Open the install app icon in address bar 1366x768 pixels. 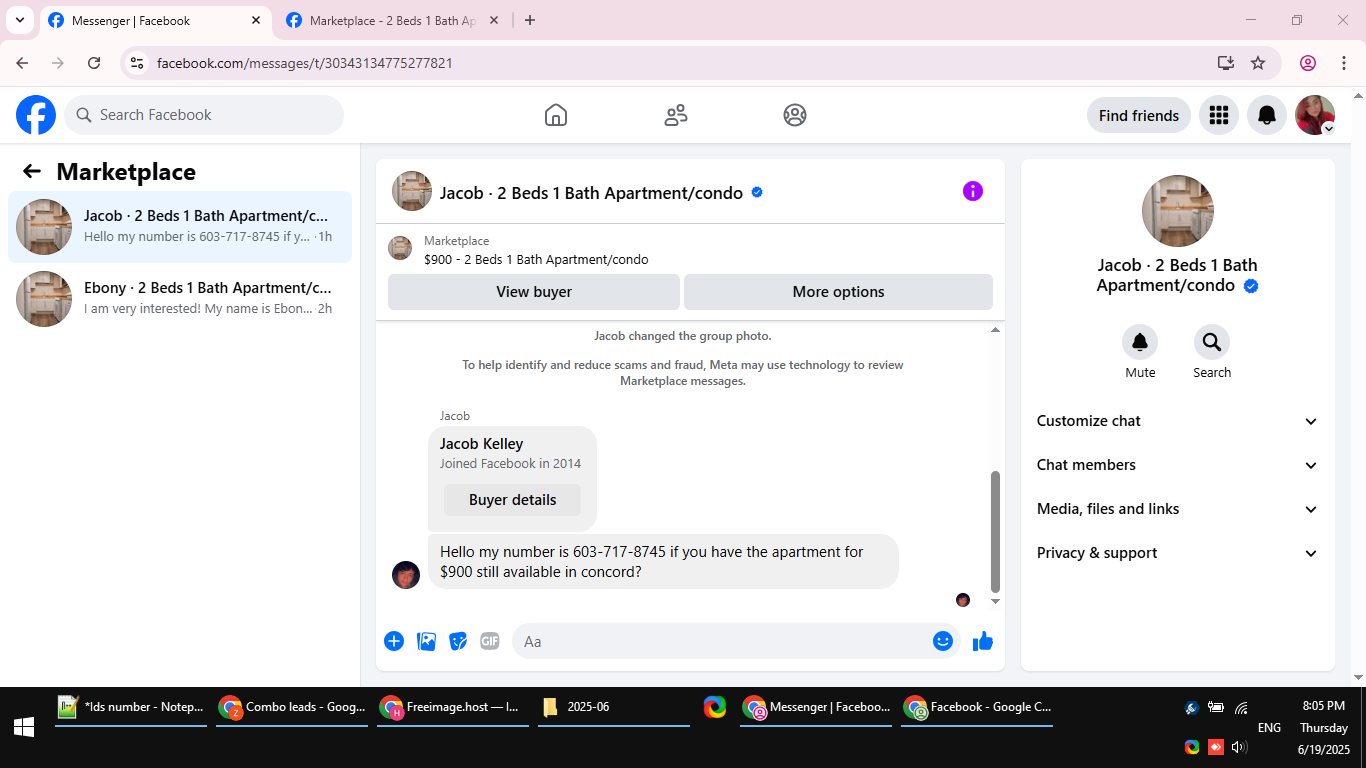click(1226, 63)
